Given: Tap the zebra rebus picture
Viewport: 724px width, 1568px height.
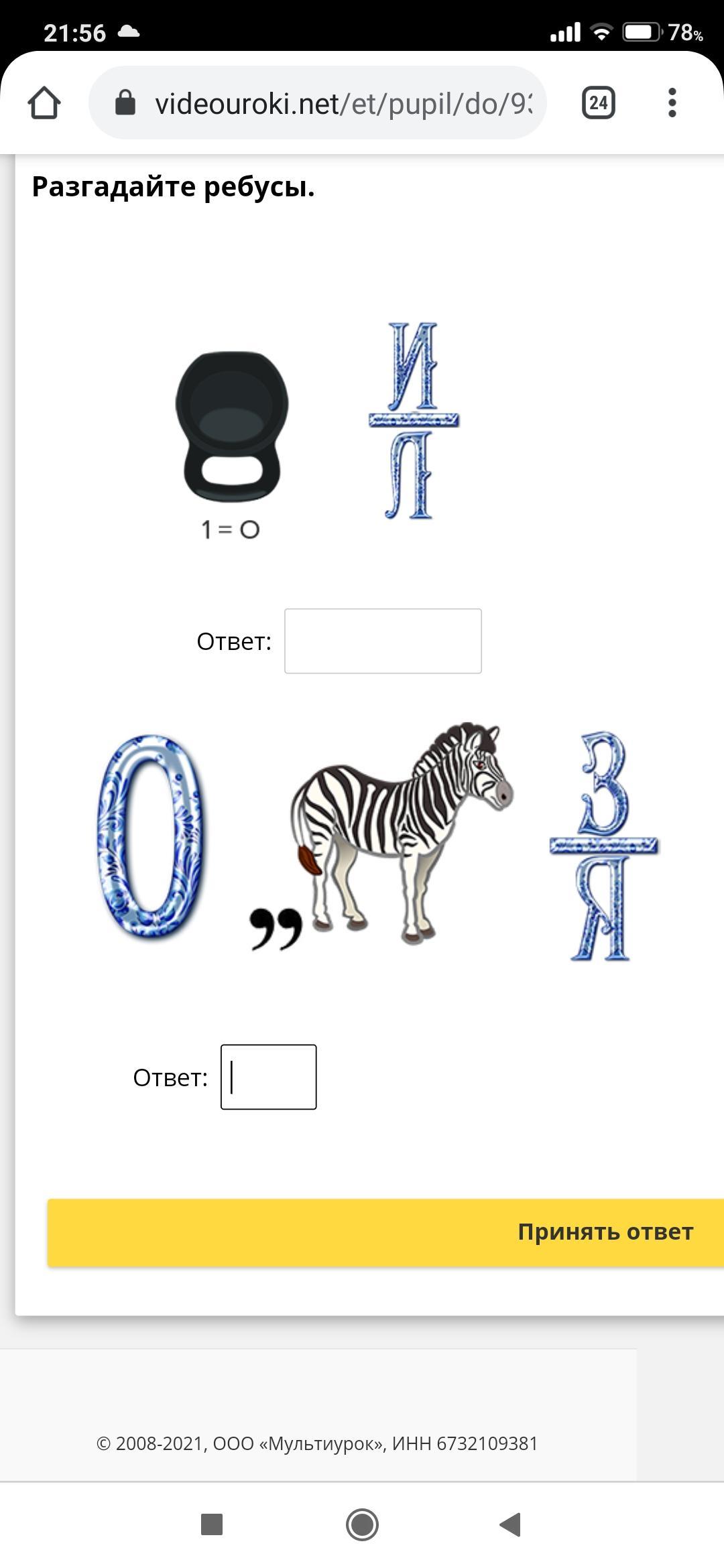Looking at the screenshot, I should [402, 833].
